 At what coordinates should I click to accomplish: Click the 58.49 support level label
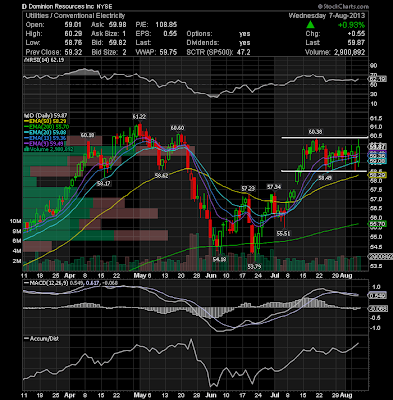[x=325, y=178]
